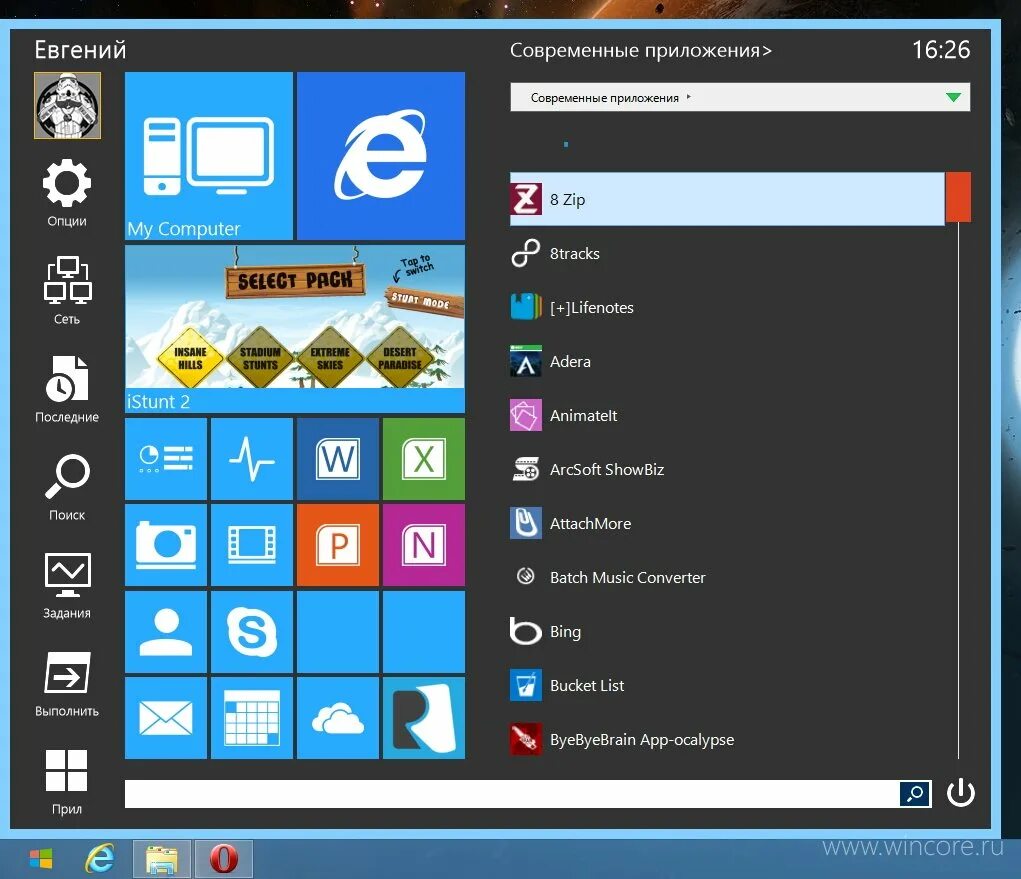Click the Поиск magnifier icon
This screenshot has height=879, width=1021.
[x=67, y=476]
